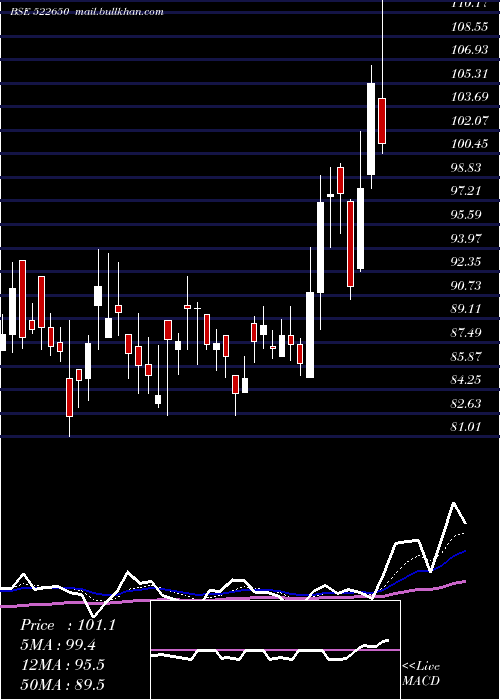The width and height of the screenshot is (500, 700).
Task: Click the 81.01 price level label
Action: 467,426
